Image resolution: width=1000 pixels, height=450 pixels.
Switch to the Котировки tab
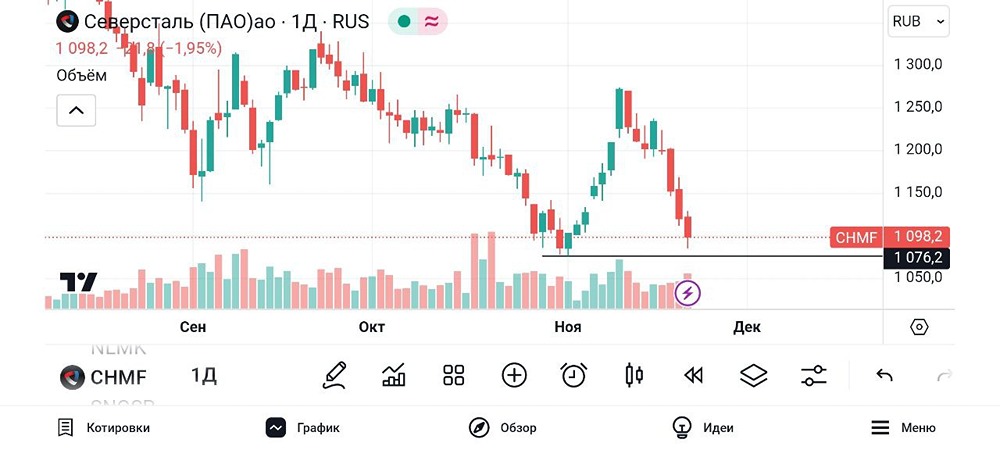coord(104,428)
